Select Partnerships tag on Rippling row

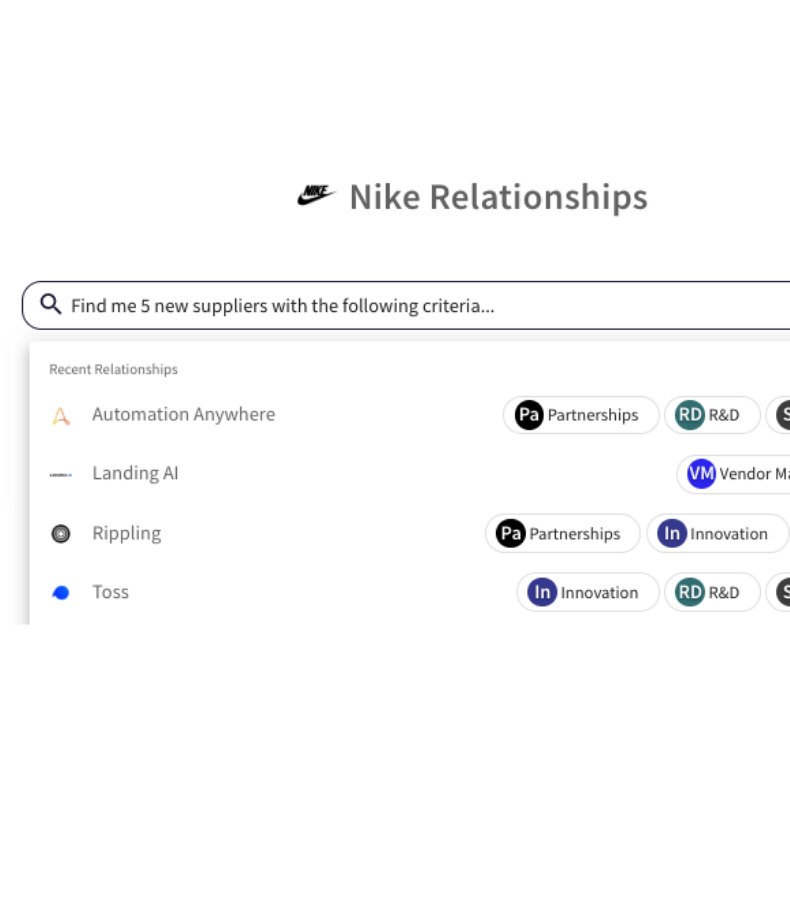coord(562,533)
